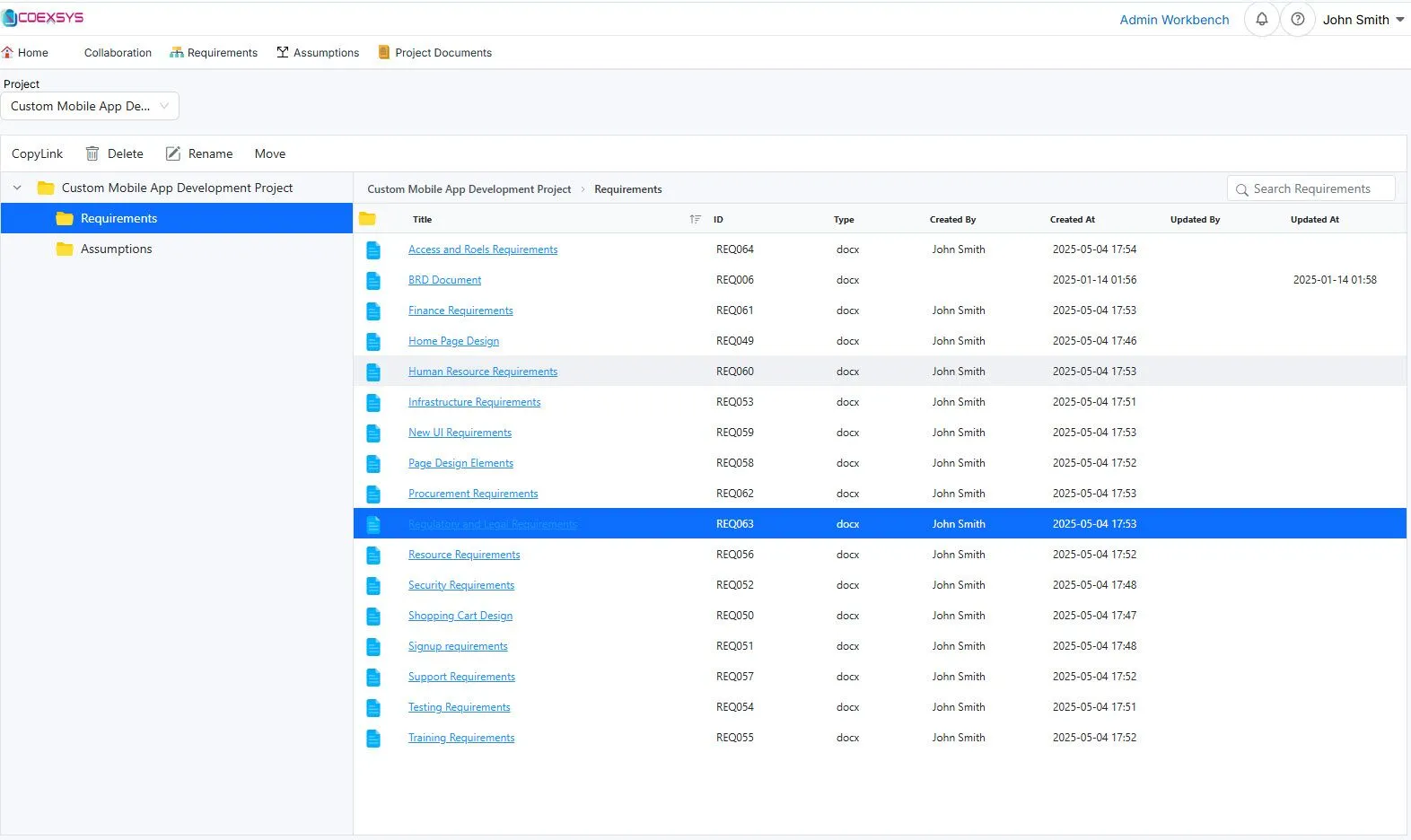The height and width of the screenshot is (840, 1411).
Task: Open the Project selection dropdown
Action: [x=90, y=106]
